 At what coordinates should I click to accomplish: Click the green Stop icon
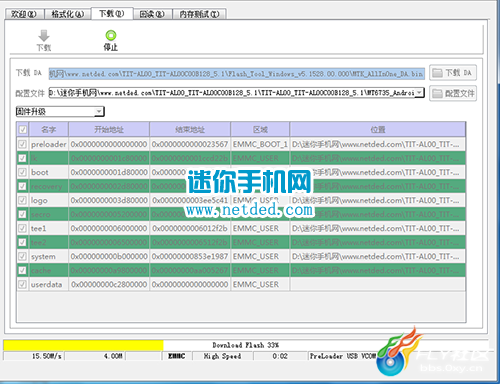click(111, 35)
